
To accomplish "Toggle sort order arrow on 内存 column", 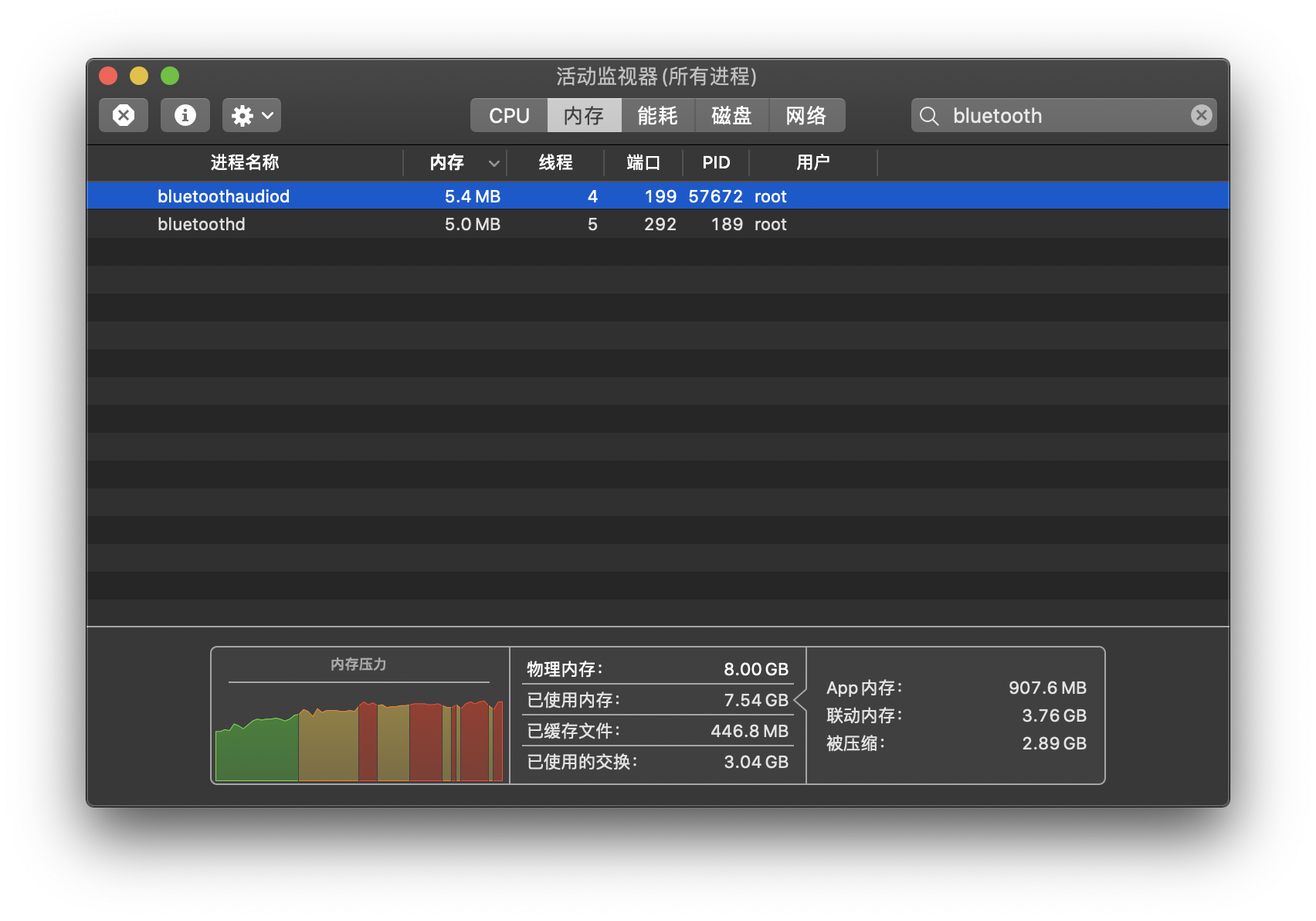I will [493, 163].
